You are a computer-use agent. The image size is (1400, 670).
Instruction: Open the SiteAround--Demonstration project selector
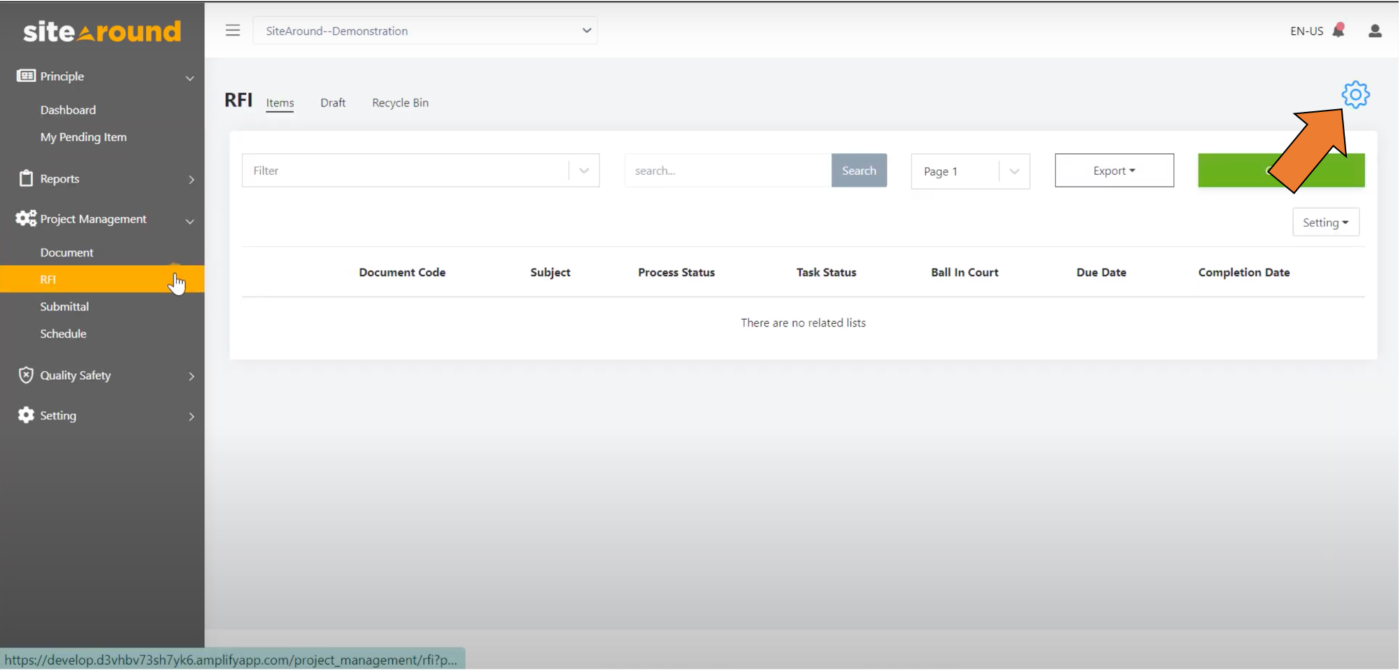pos(425,30)
